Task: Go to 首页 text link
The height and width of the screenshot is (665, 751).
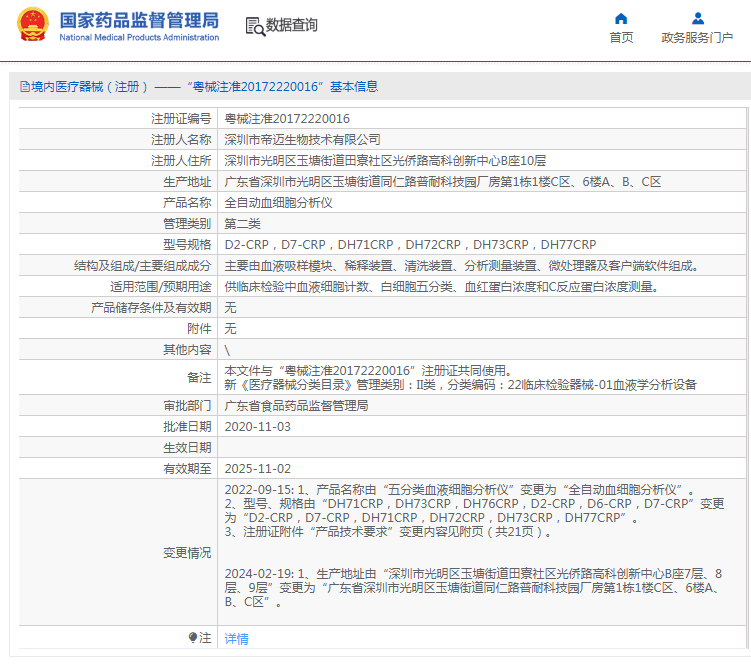Action: tap(621, 37)
